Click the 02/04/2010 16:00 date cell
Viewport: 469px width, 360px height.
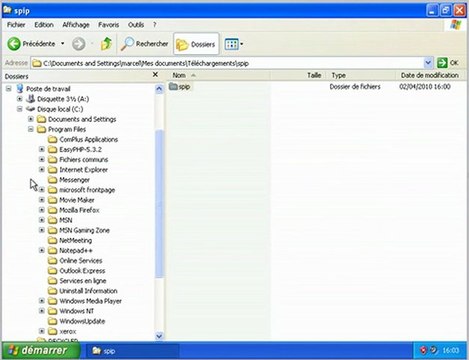425,87
